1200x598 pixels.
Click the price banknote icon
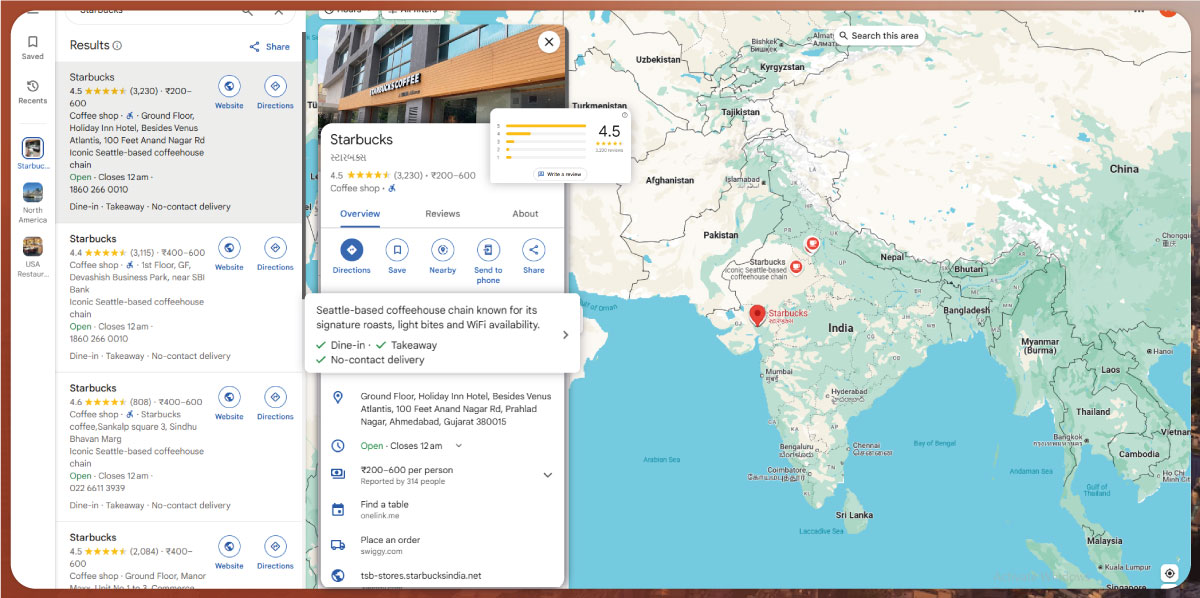(x=338, y=474)
